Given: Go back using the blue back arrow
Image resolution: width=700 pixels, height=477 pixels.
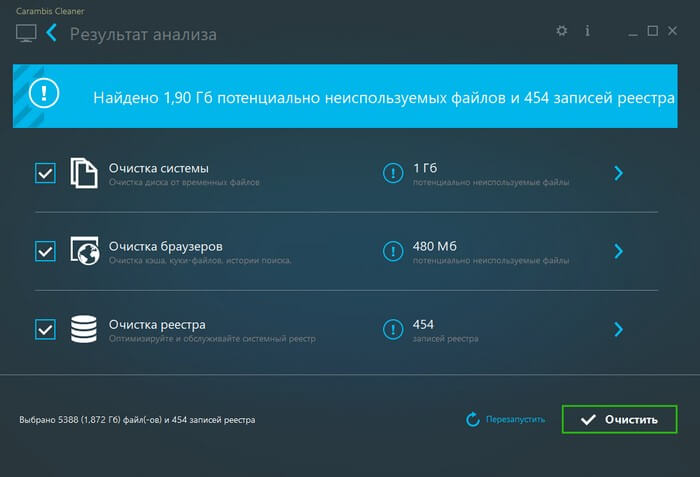Looking at the screenshot, I should [51, 33].
